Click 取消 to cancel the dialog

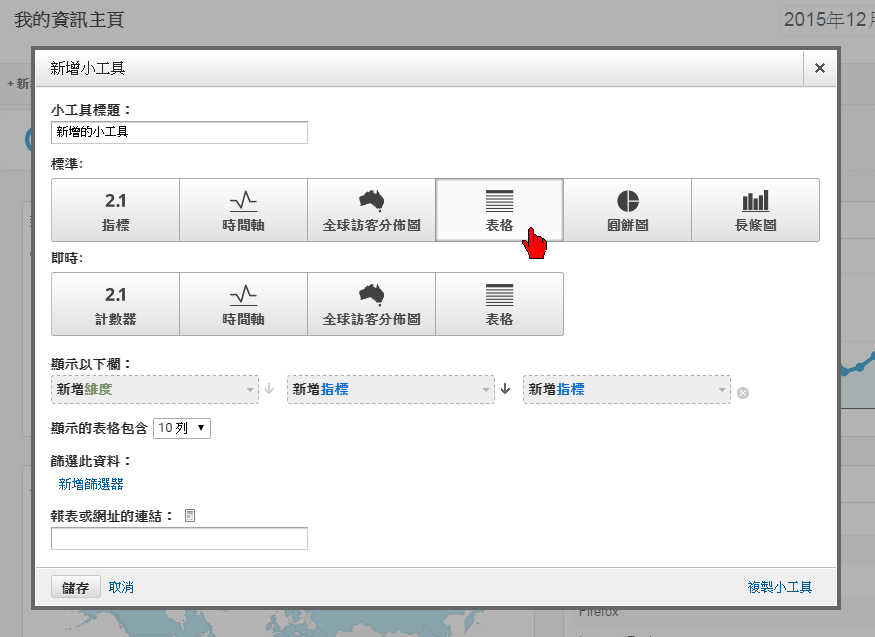[121, 587]
